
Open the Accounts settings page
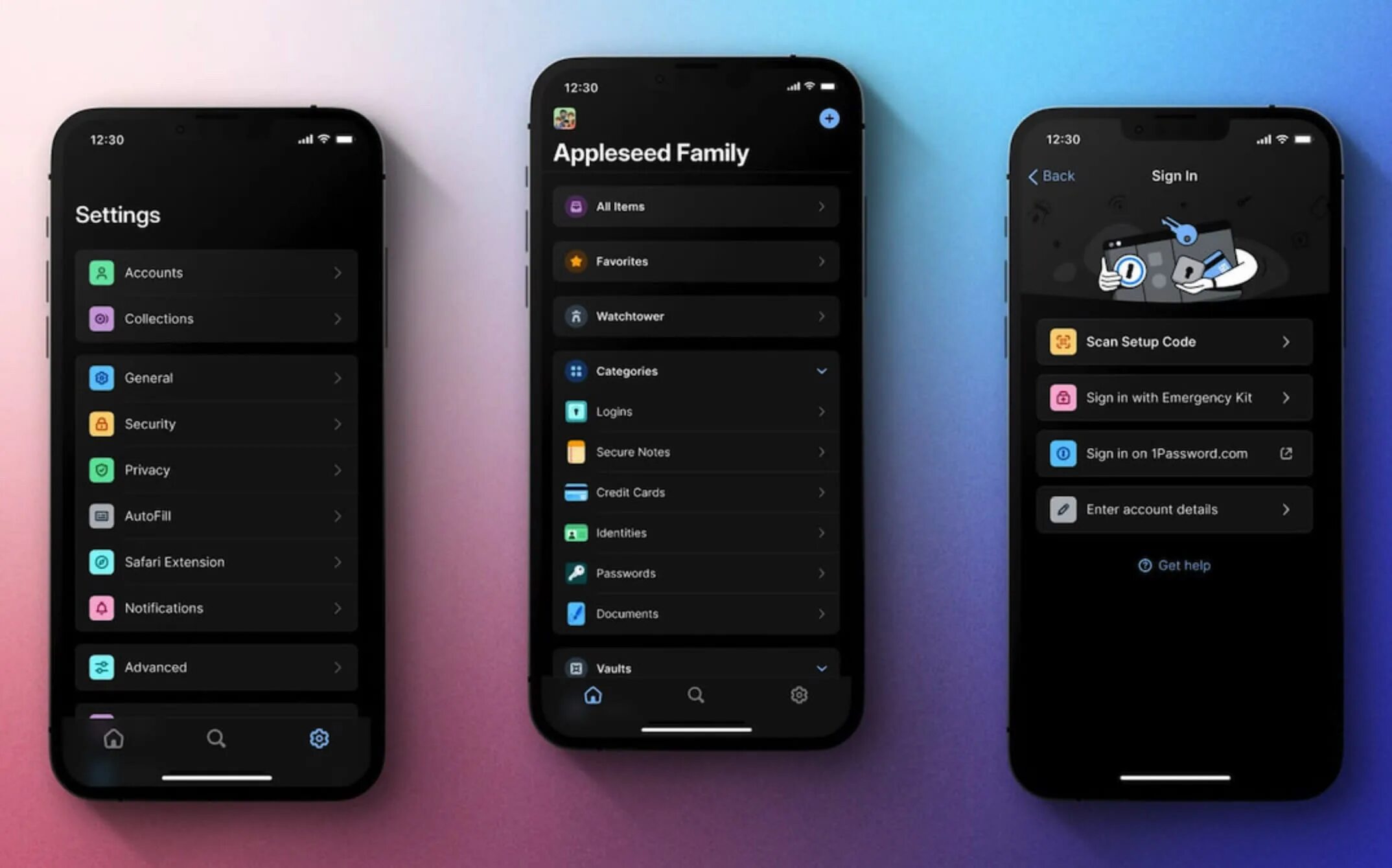coord(214,272)
